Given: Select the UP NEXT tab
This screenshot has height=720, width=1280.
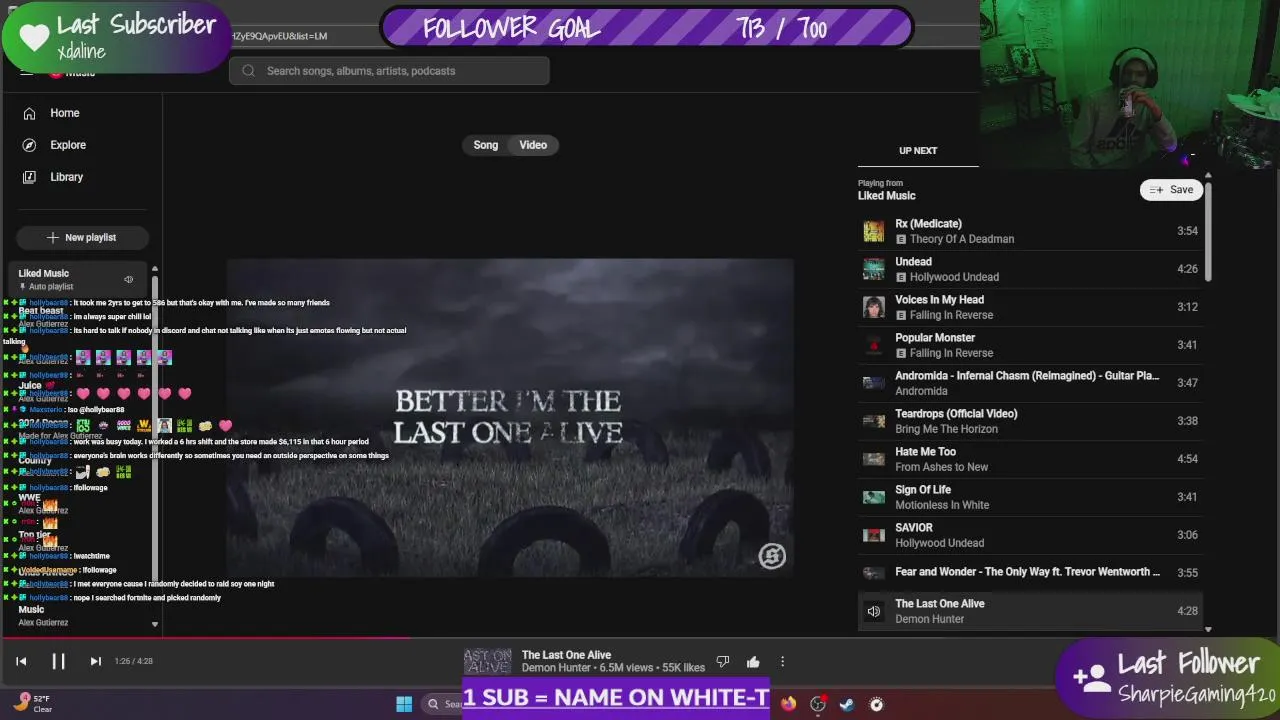Looking at the screenshot, I should click(918, 151).
